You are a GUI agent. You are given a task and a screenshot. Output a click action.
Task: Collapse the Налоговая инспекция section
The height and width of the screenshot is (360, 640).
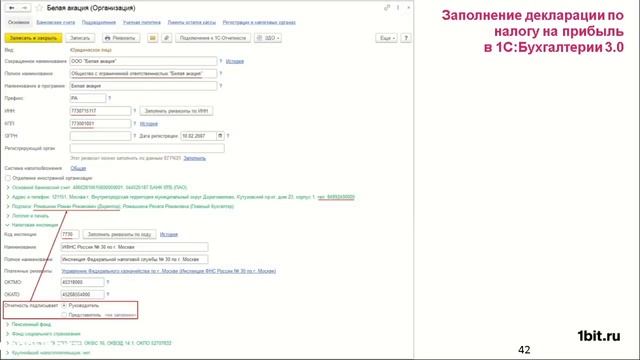click(8, 225)
